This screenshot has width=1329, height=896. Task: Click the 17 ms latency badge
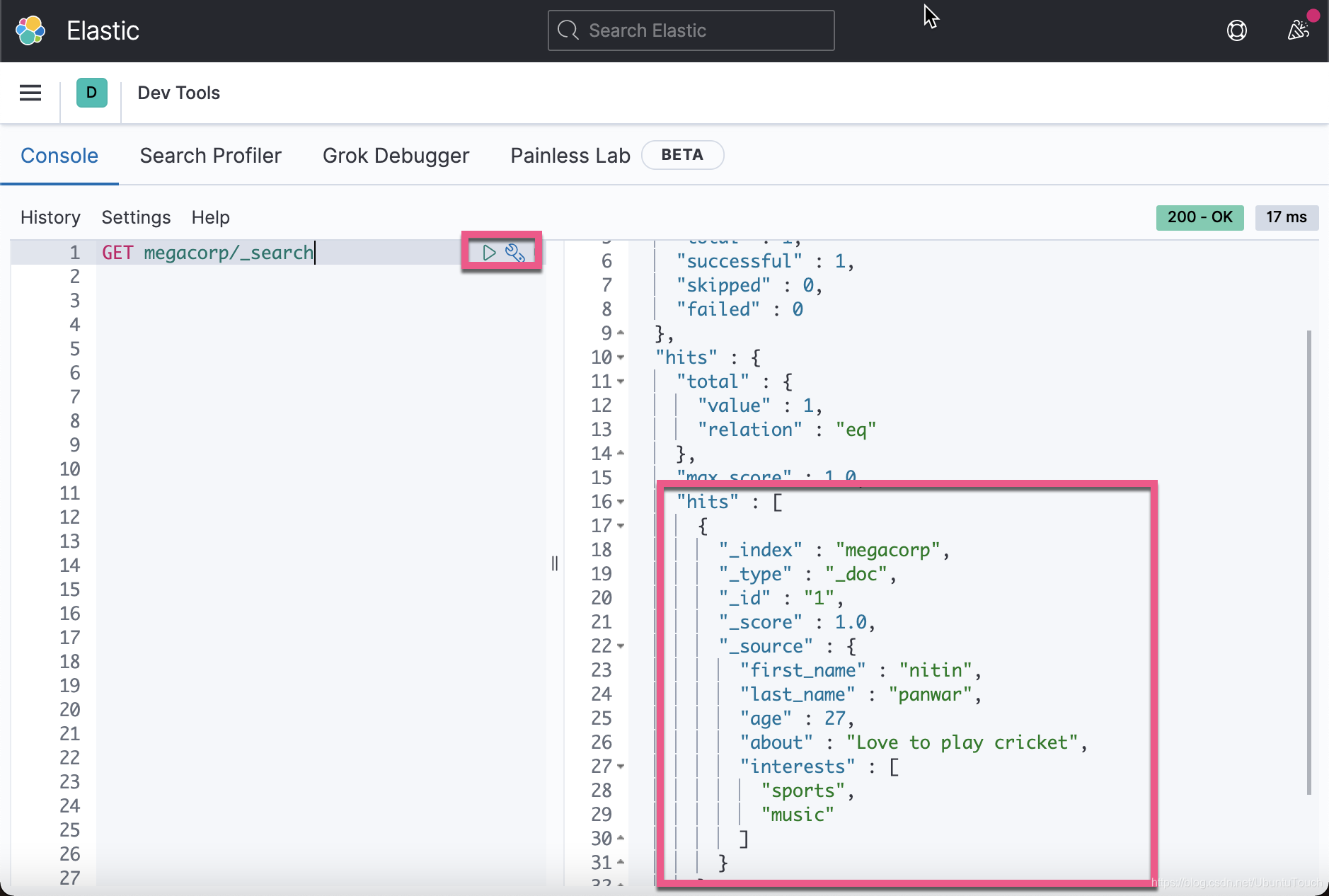tap(1287, 217)
